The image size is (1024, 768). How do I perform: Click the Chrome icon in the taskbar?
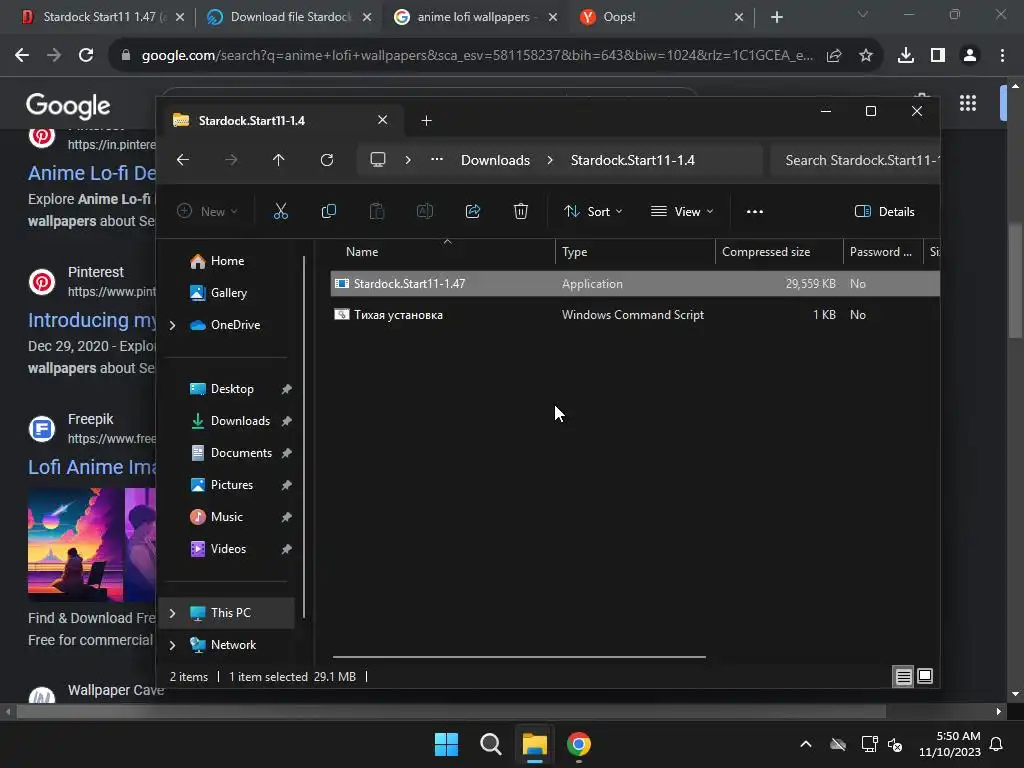(x=579, y=744)
